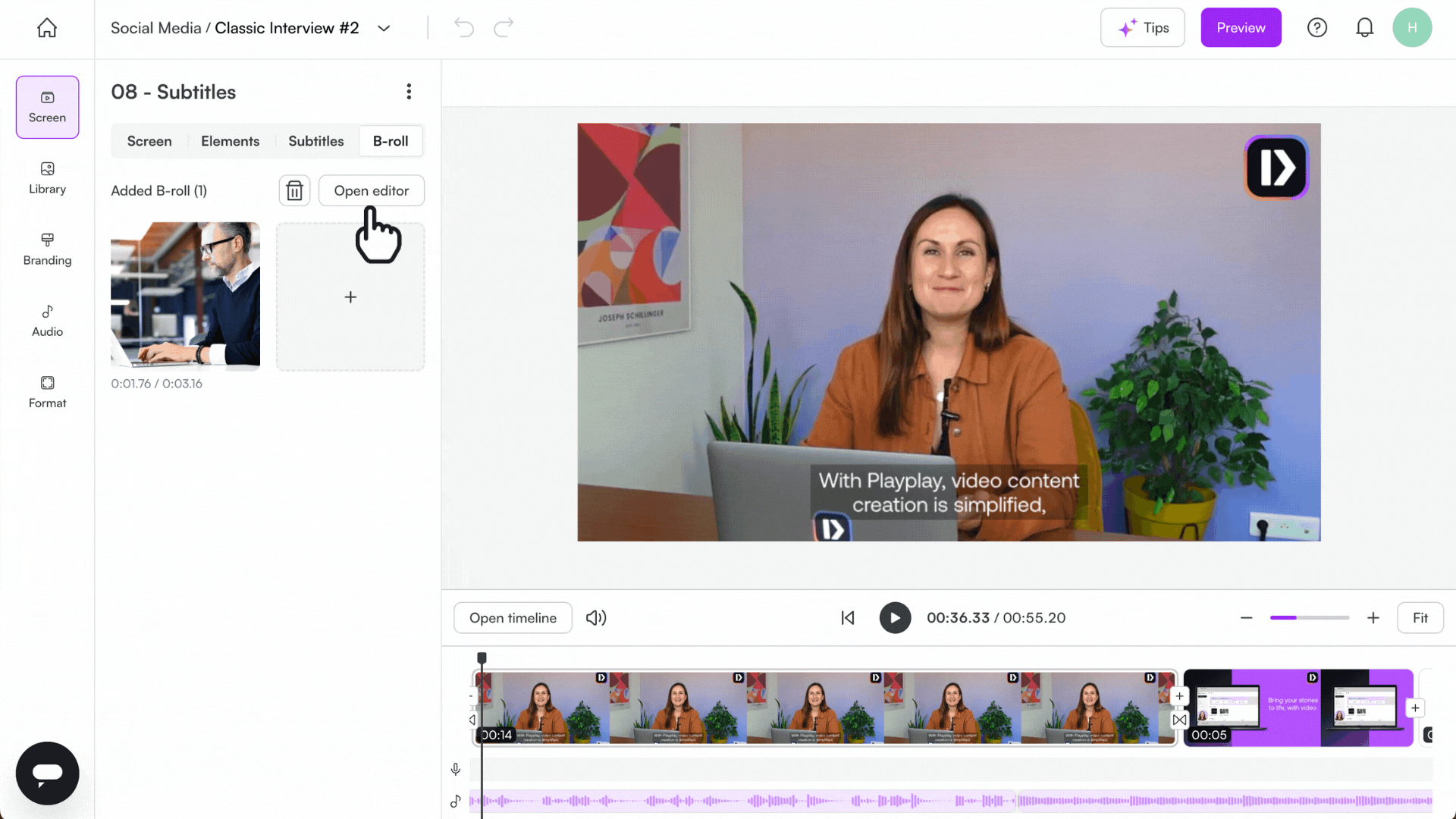1456x819 pixels.
Task: Switch to the Elements tab
Action: [230, 141]
